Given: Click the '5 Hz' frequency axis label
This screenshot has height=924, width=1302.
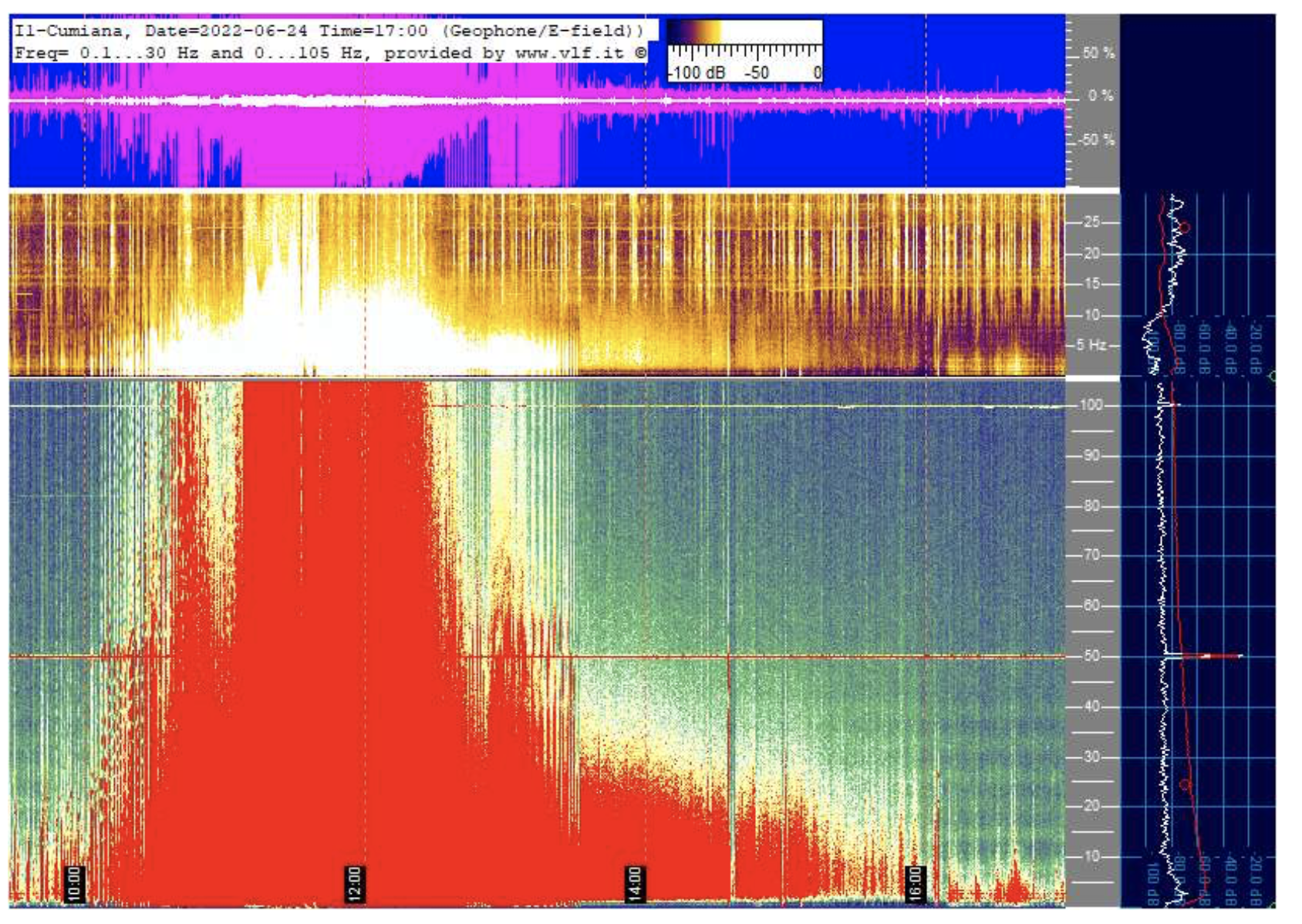Looking at the screenshot, I should 1091,345.
